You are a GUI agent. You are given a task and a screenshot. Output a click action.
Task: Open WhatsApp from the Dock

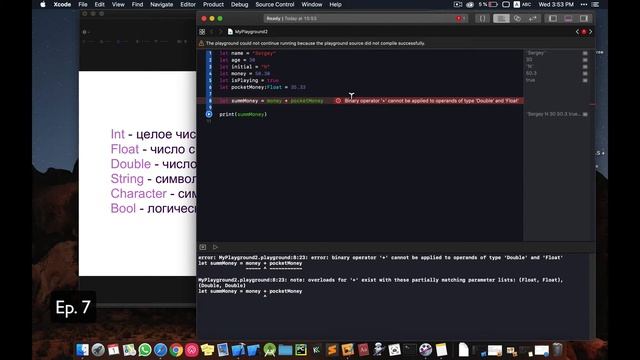(x=144, y=350)
